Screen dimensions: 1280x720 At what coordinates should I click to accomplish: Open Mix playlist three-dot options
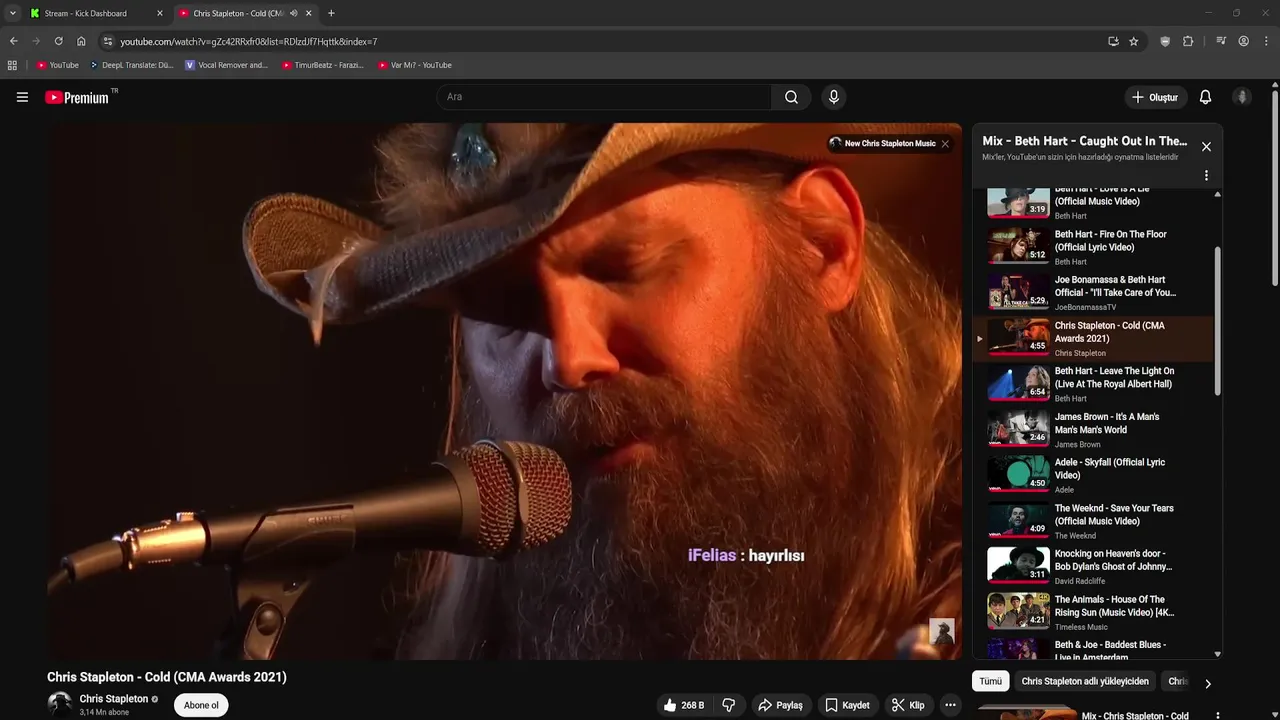[1206, 175]
